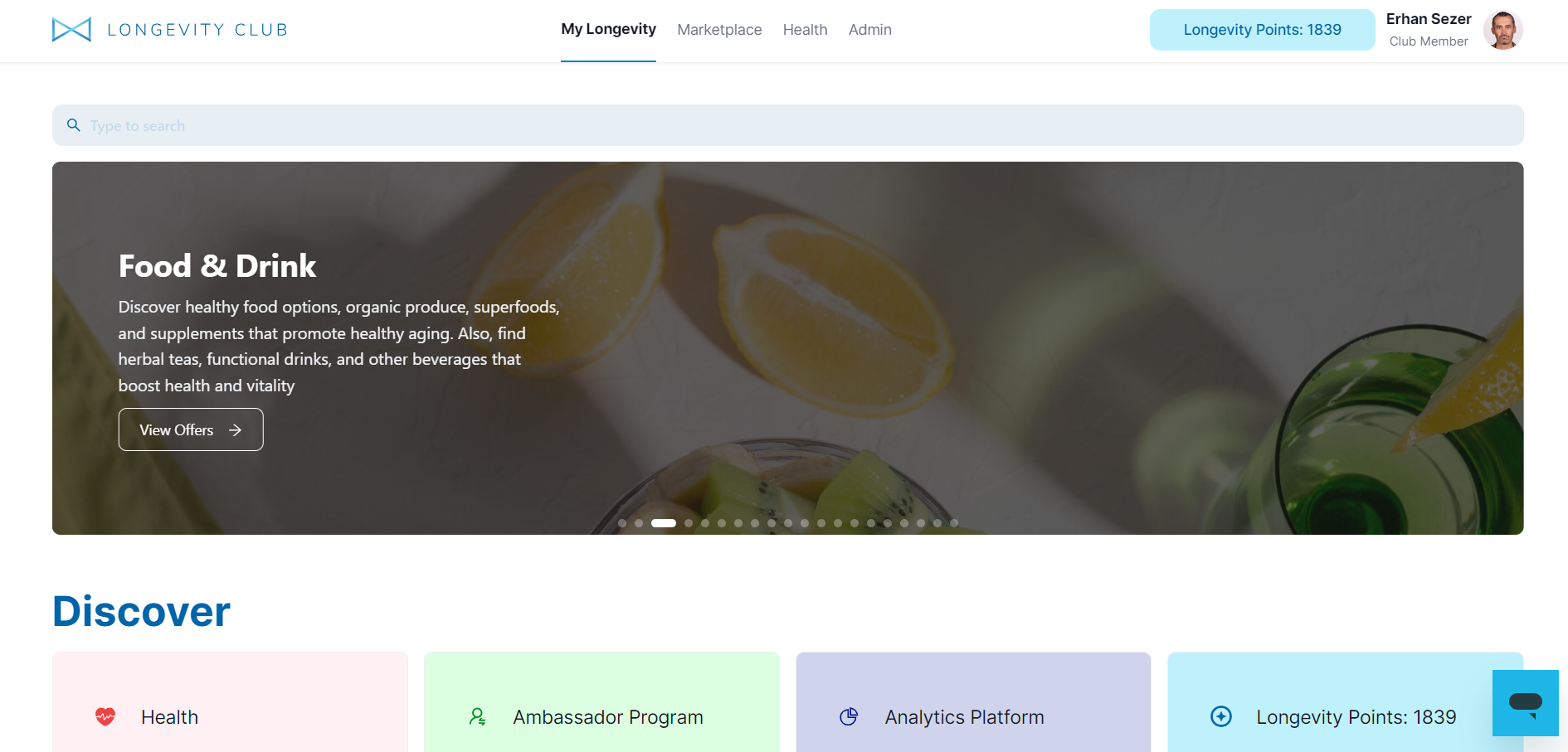Click the active elongated carousel indicator
The image size is (1568, 752).
point(664,523)
